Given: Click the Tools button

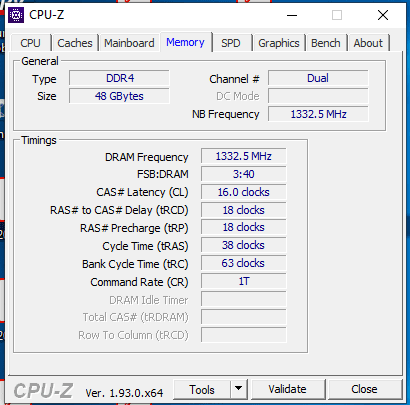Looking at the screenshot, I should [202, 389].
